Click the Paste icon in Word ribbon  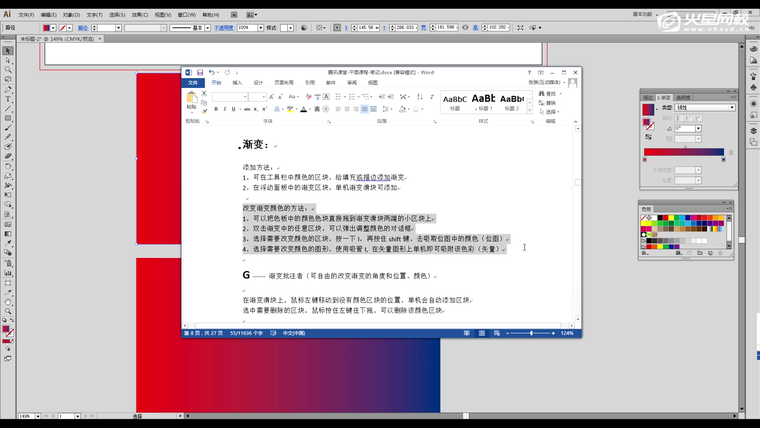[x=192, y=99]
